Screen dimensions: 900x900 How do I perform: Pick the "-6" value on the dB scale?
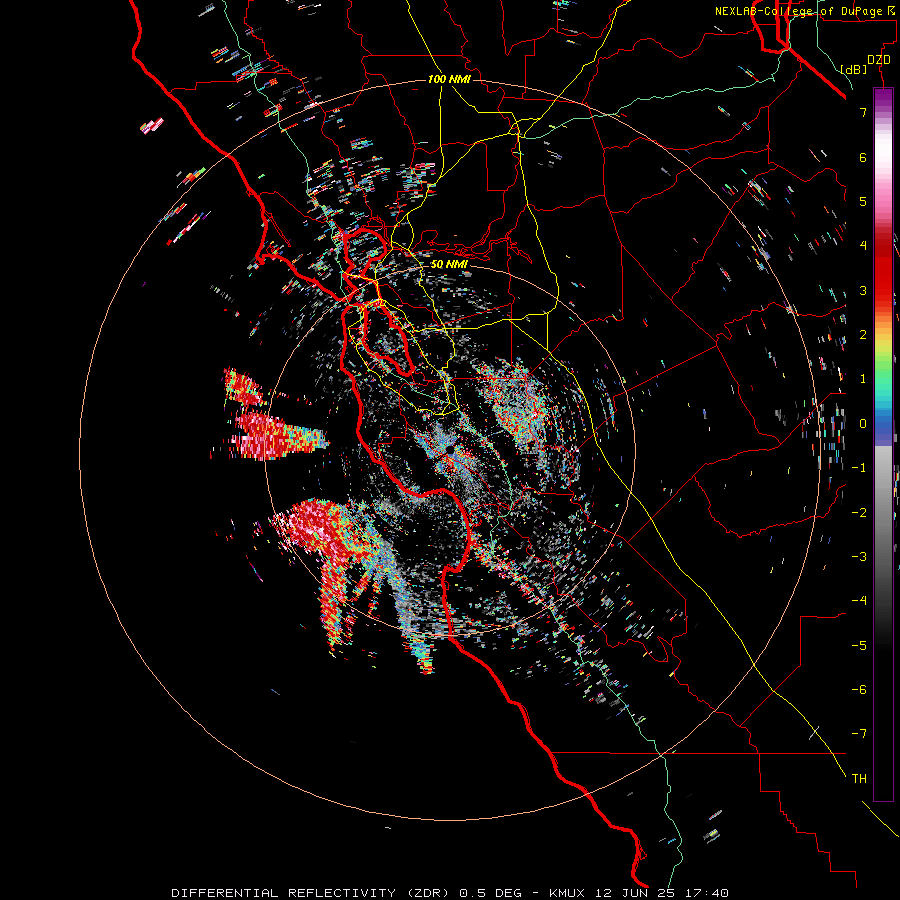(x=859, y=689)
